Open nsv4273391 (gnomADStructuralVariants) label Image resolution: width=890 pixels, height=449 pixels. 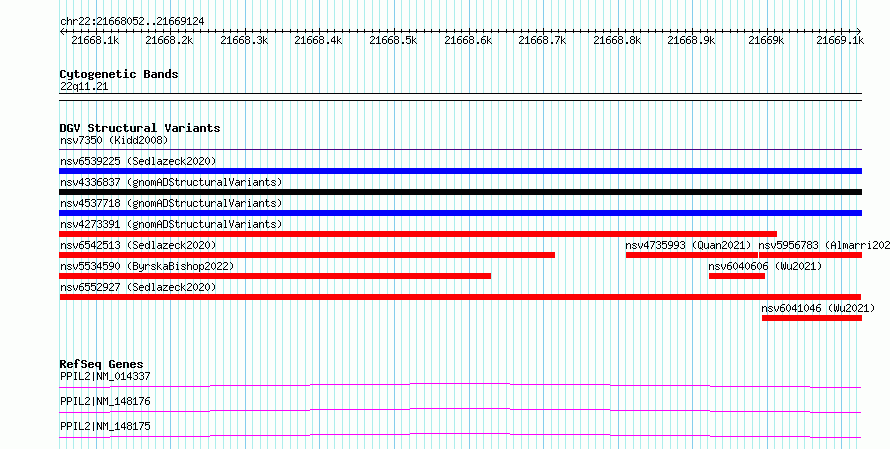tap(171, 224)
